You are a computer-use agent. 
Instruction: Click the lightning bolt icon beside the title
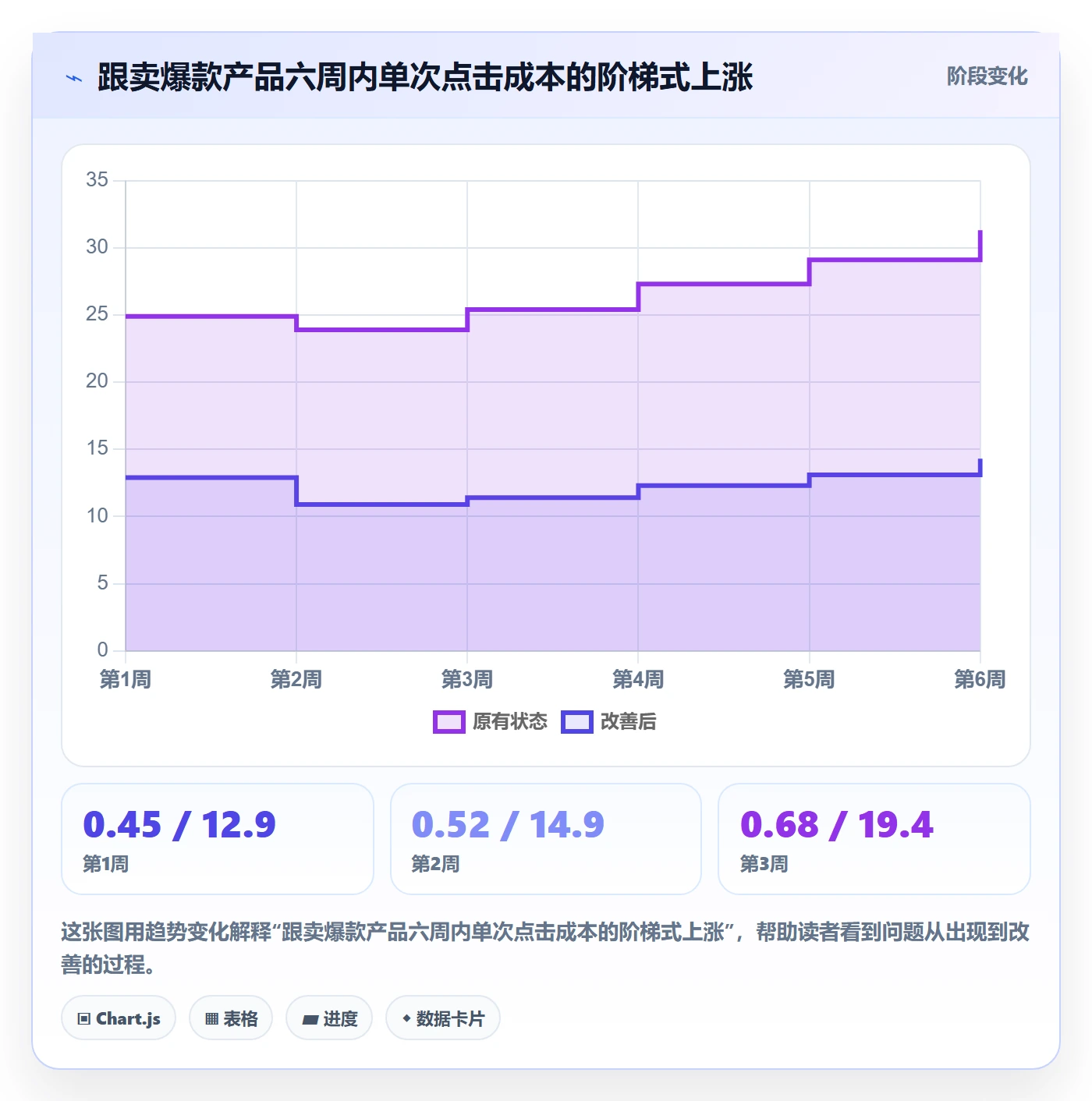[x=74, y=78]
